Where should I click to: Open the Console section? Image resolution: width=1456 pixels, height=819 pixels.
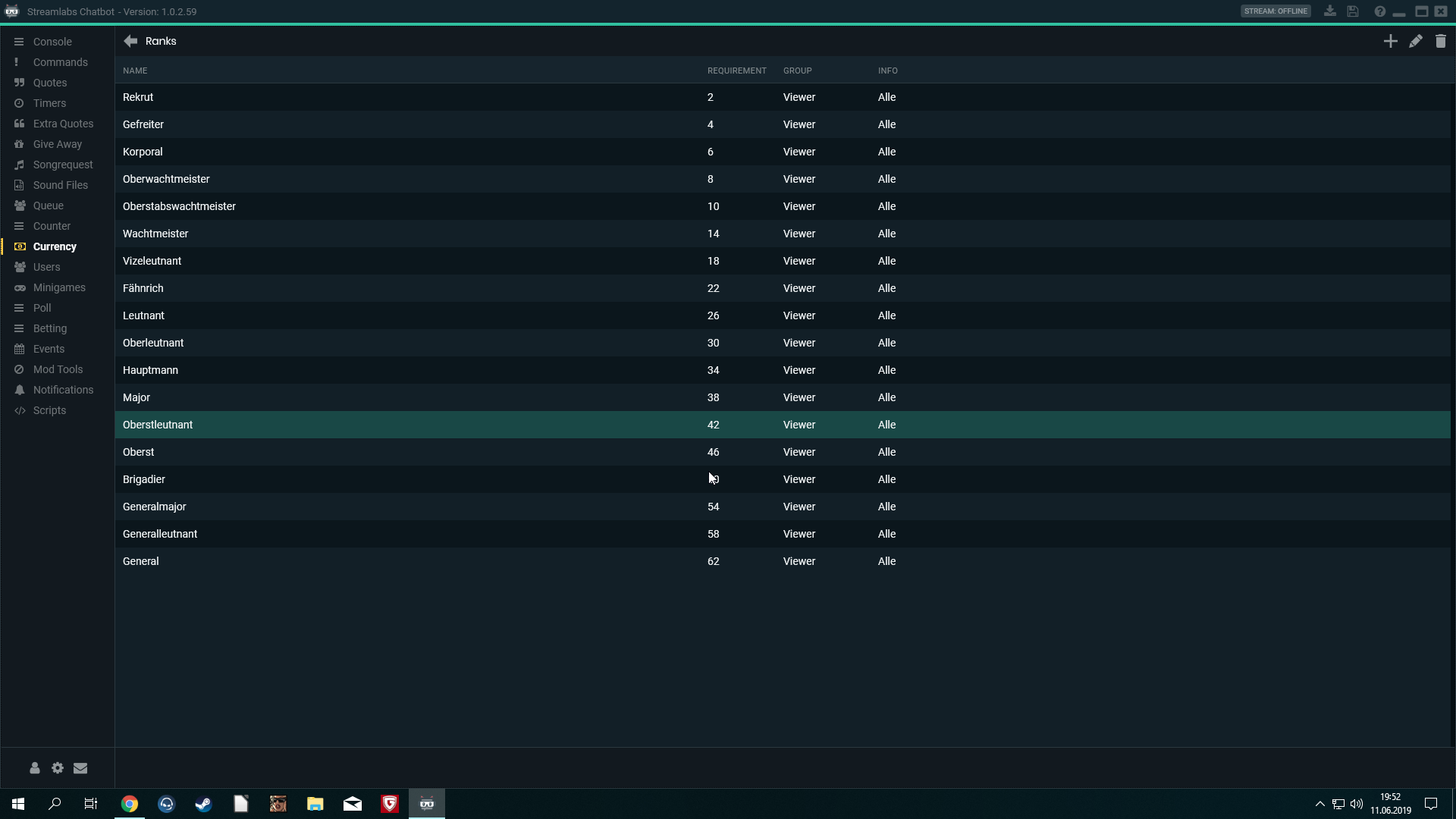pos(52,42)
